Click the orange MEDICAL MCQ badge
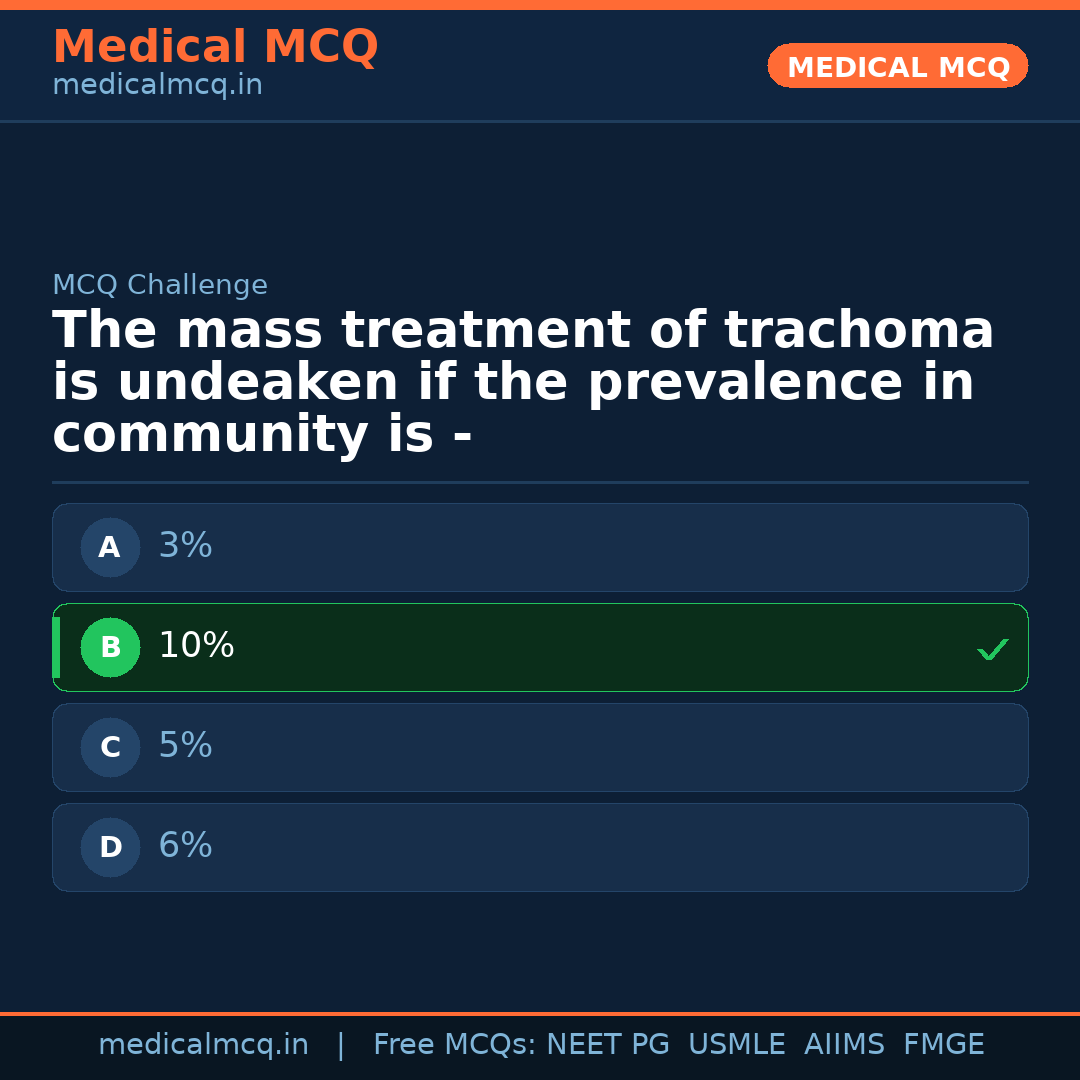This screenshot has width=1080, height=1080. click(897, 66)
